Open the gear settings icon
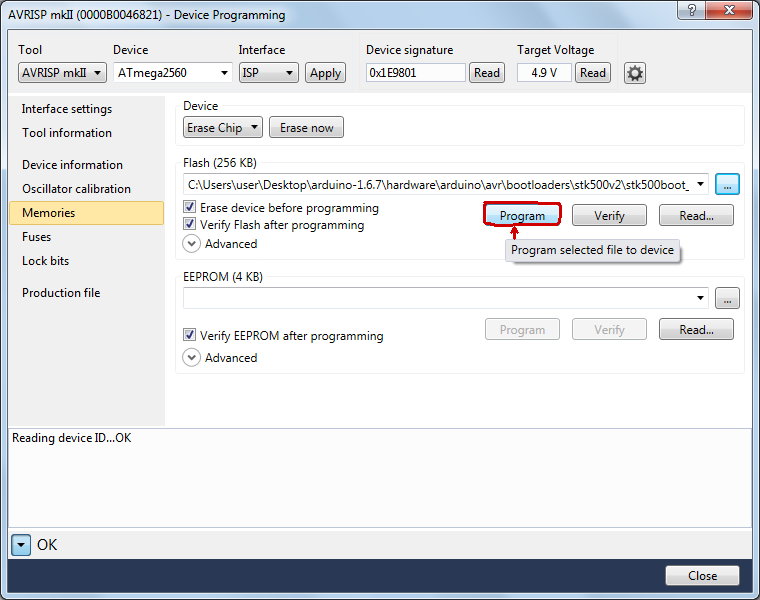This screenshot has width=760, height=600. [634, 73]
